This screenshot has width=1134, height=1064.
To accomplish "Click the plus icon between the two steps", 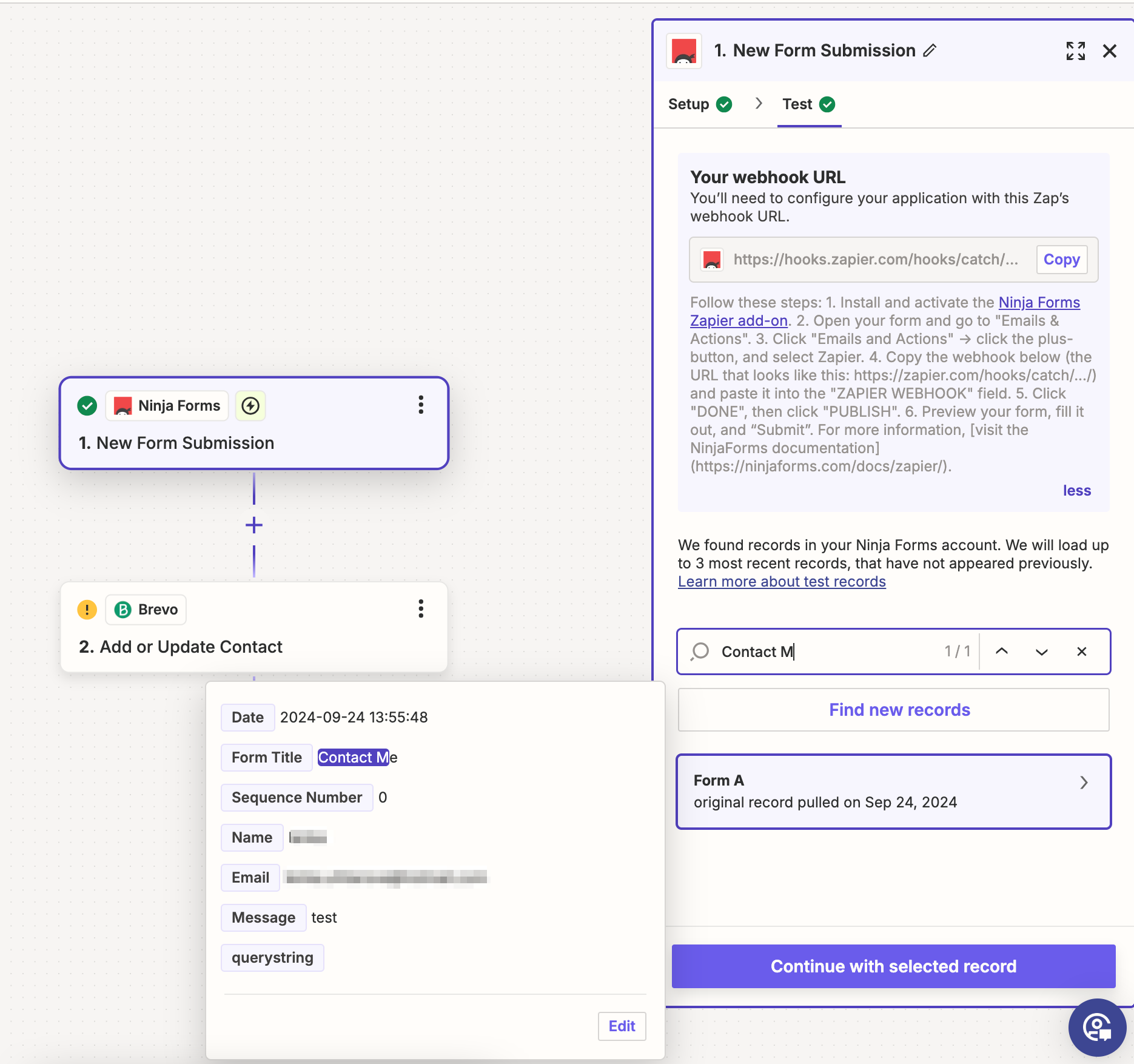I will click(x=254, y=525).
